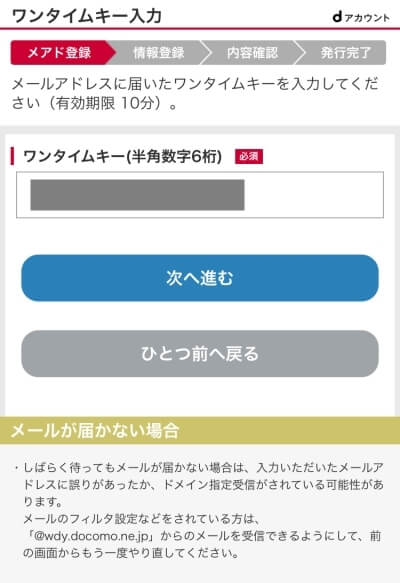This screenshot has width=400, height=583.
Task: Select the 発行完了 step
Action: [x=346, y=52]
